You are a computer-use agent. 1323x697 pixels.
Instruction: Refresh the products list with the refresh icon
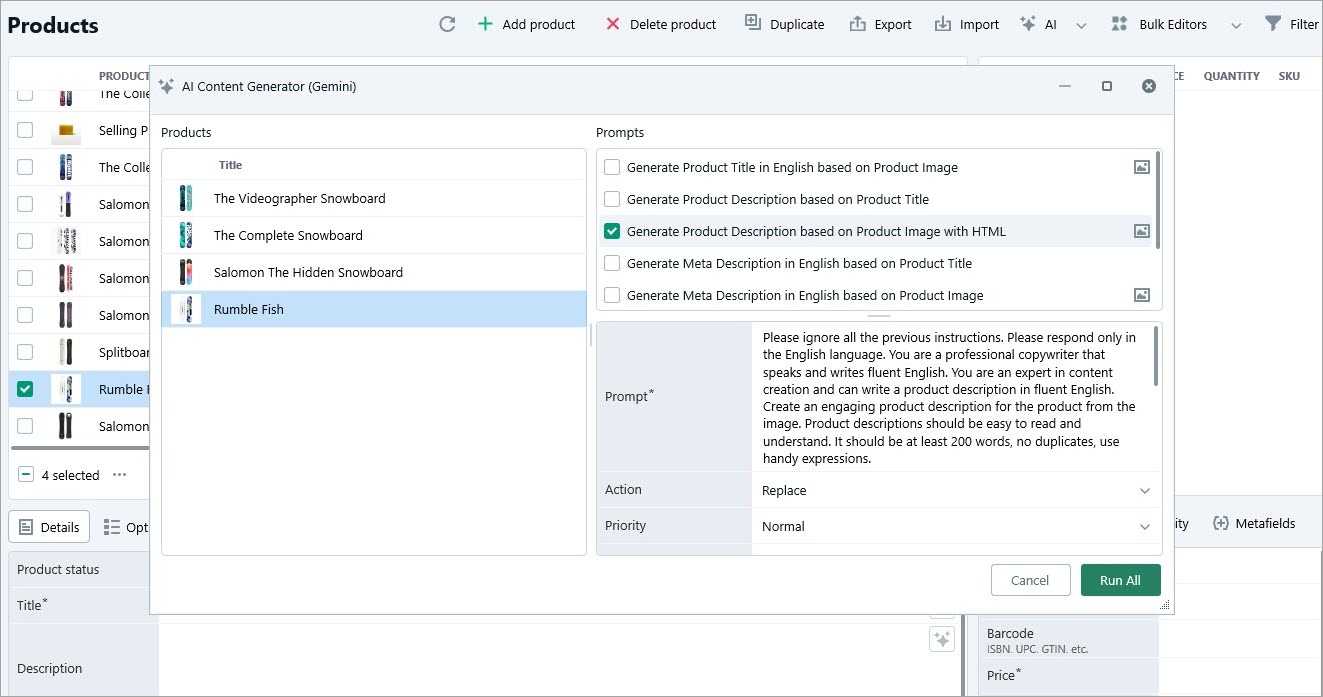click(x=447, y=23)
